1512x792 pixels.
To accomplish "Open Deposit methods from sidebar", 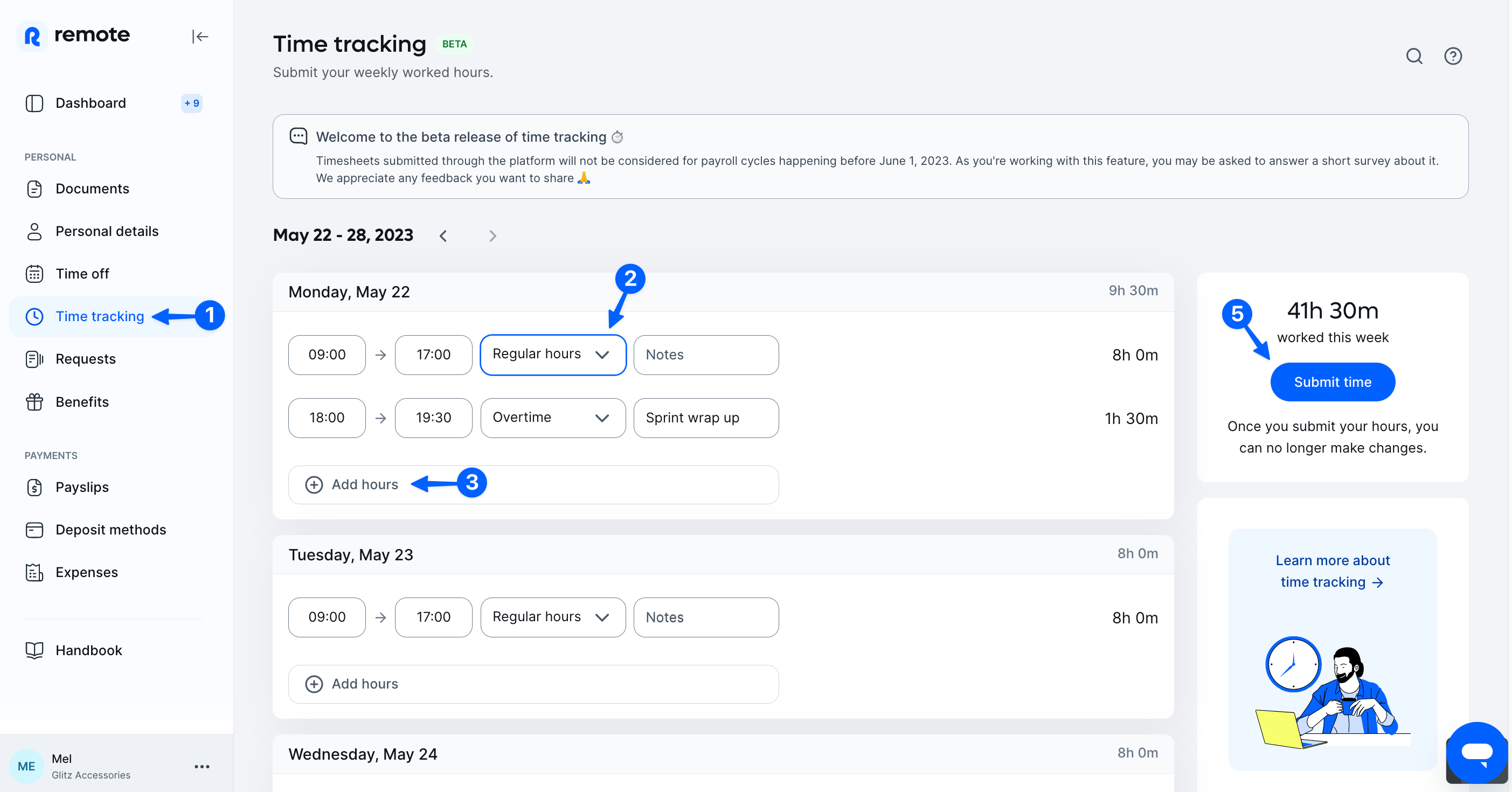I will 110,529.
